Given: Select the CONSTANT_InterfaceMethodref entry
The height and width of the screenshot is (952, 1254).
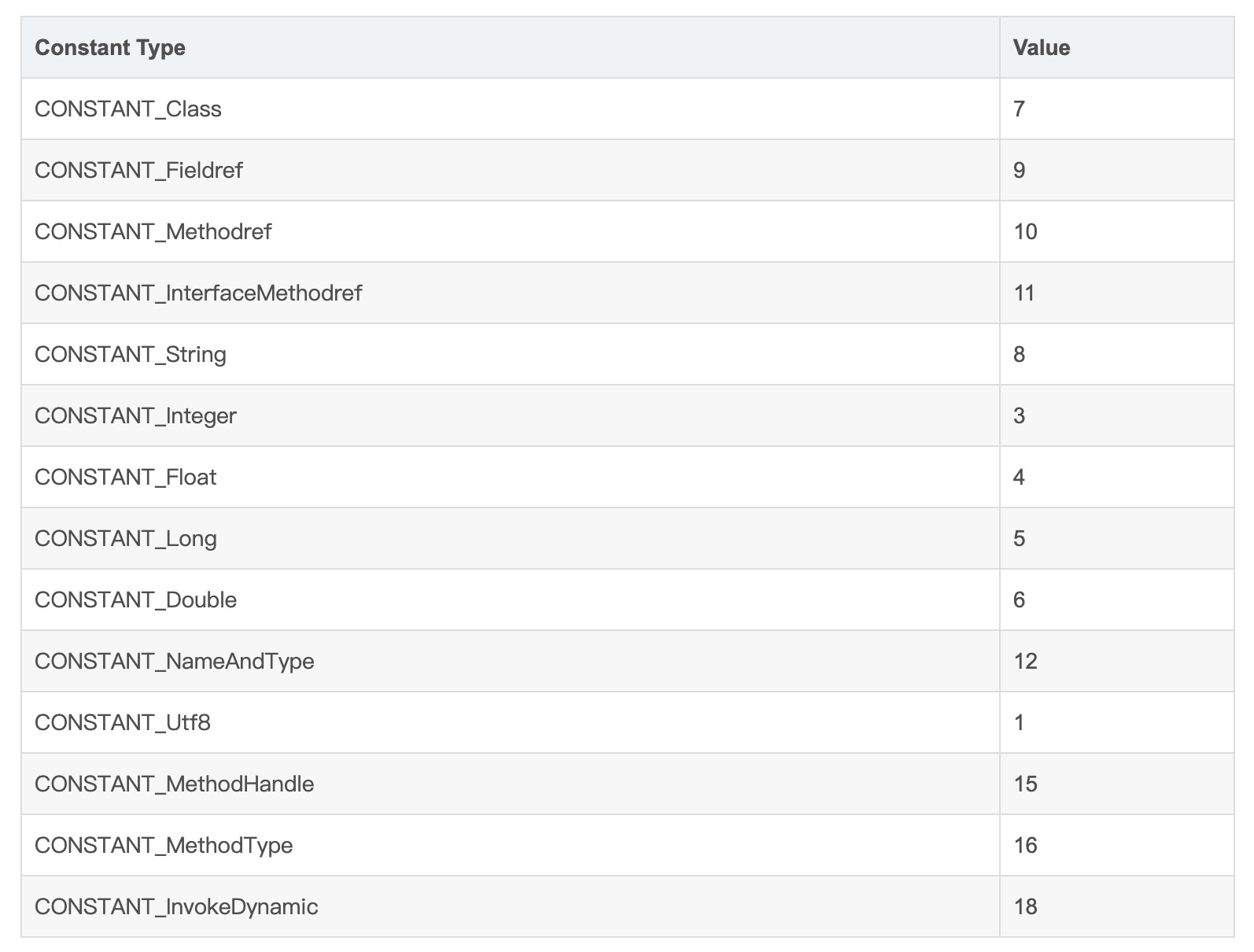Looking at the screenshot, I should click(198, 293).
